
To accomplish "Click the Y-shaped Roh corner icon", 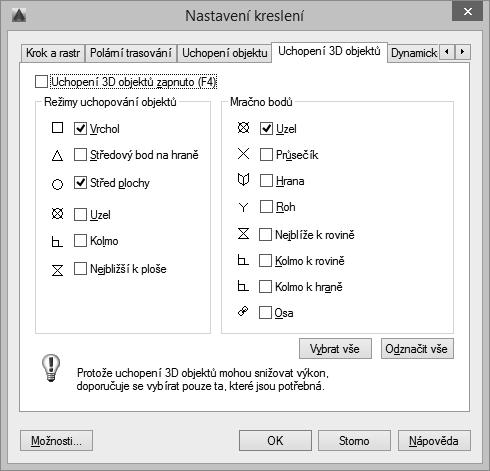I will pos(243,207).
